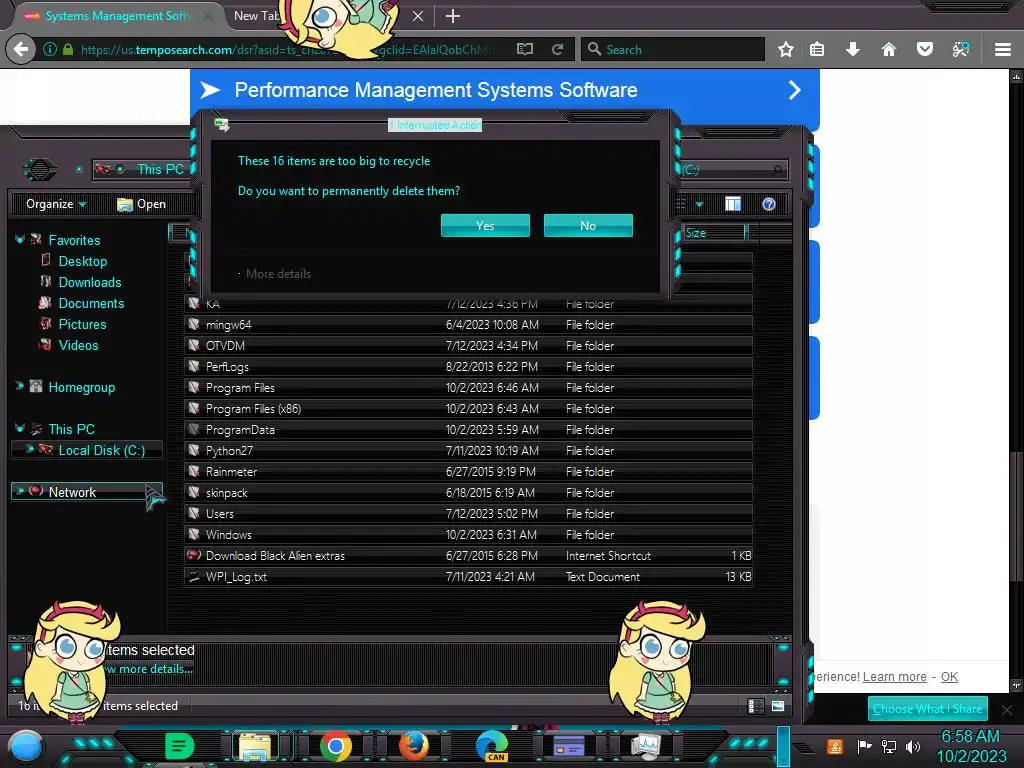The height and width of the screenshot is (768, 1024).
Task: Open the Firefox downloads arrow
Action: [x=852, y=49]
